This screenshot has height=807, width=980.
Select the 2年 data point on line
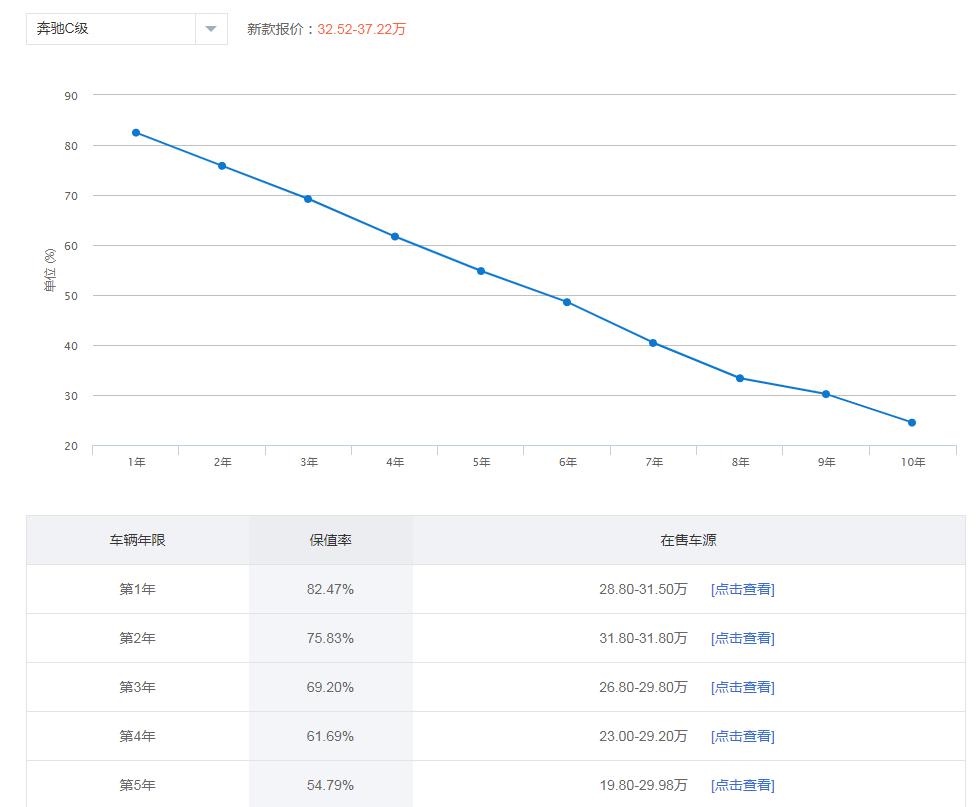[222, 166]
